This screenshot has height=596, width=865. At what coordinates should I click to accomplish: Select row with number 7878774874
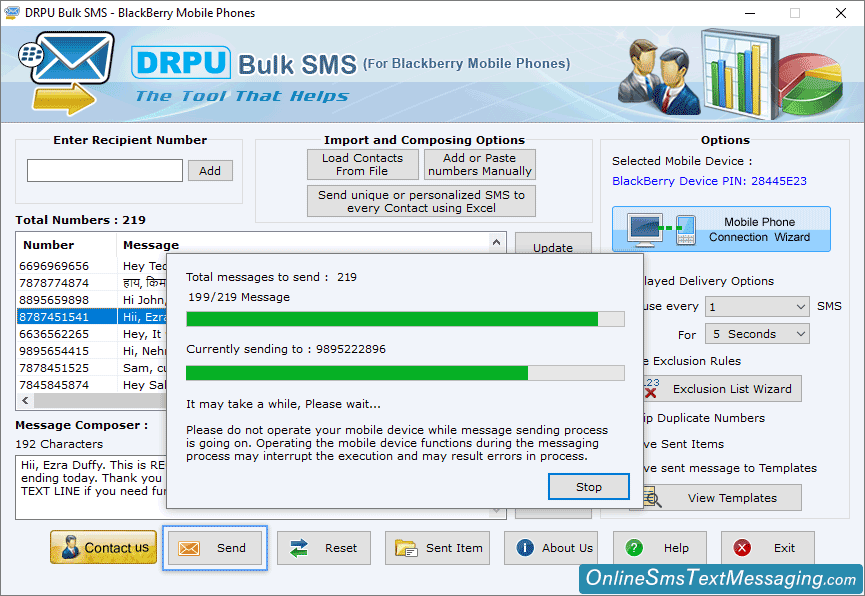[92, 283]
